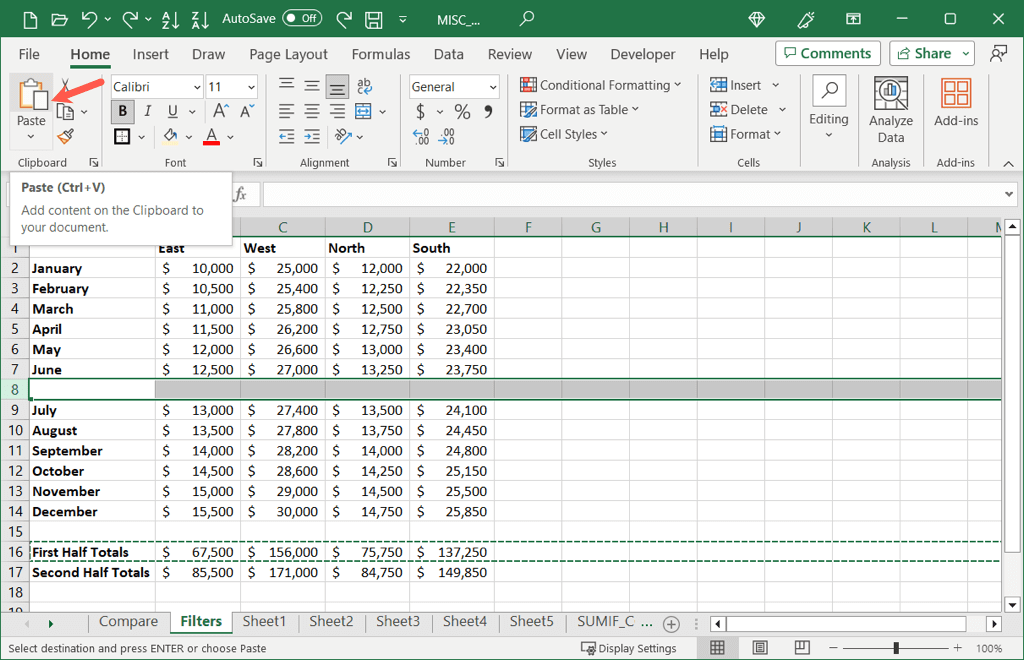Open the Formulas ribbon tab
Viewport: 1024px width, 660px height.
380,54
